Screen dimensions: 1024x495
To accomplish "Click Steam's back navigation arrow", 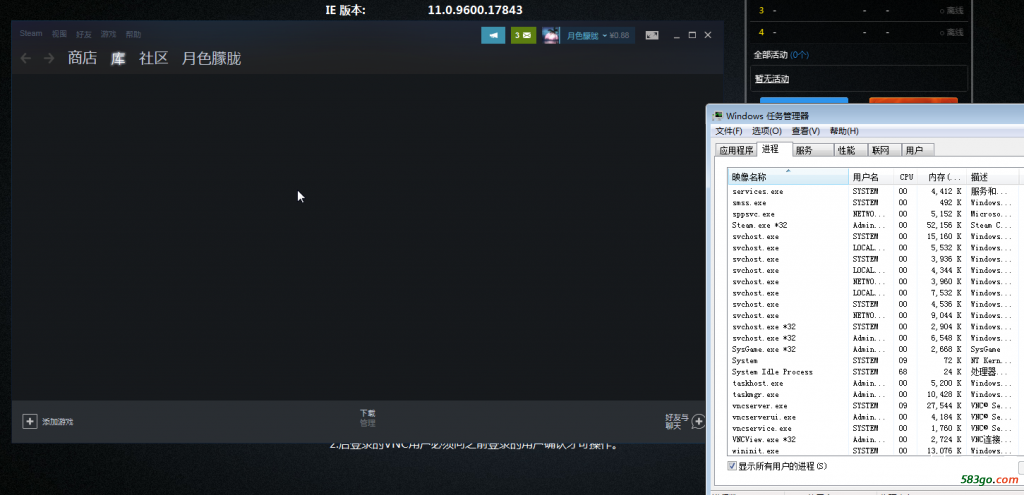I will tap(25, 59).
